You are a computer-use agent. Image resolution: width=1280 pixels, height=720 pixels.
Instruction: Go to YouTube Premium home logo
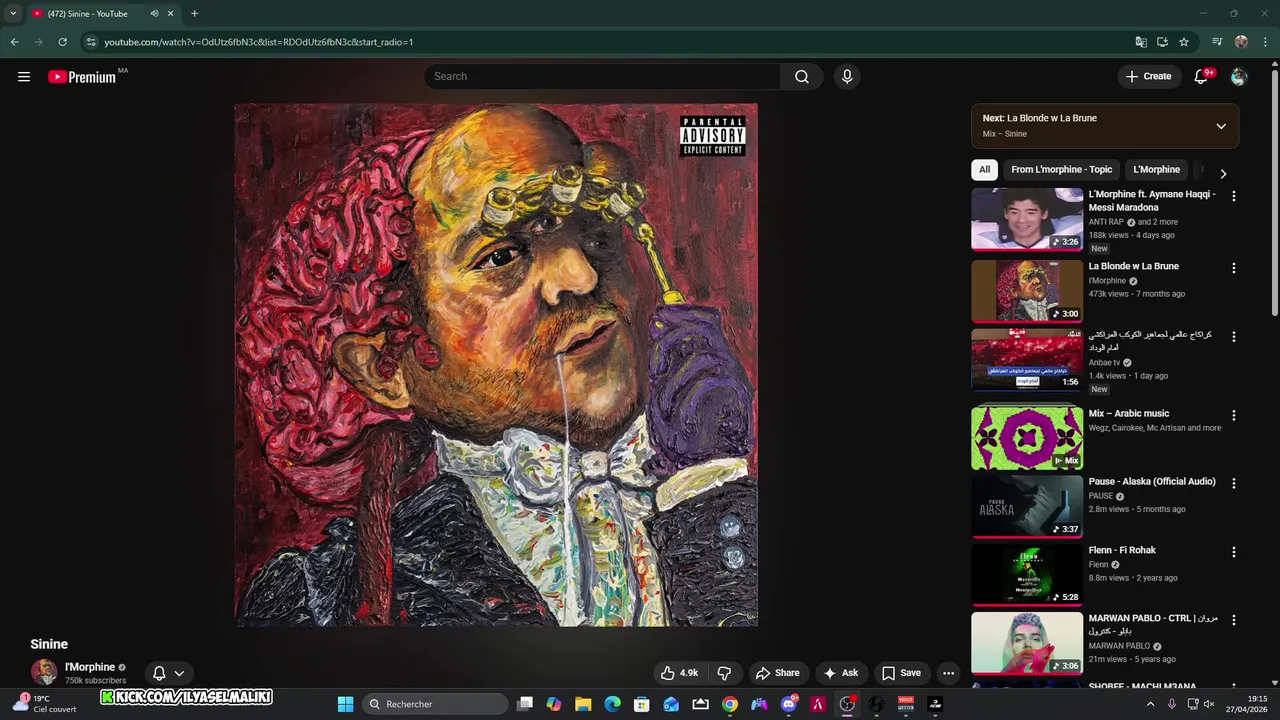coord(82,77)
